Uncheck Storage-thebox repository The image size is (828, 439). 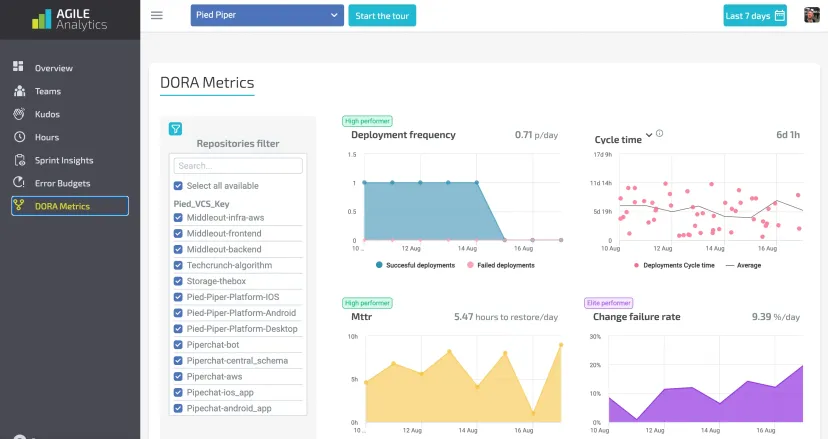pyautogui.click(x=178, y=281)
